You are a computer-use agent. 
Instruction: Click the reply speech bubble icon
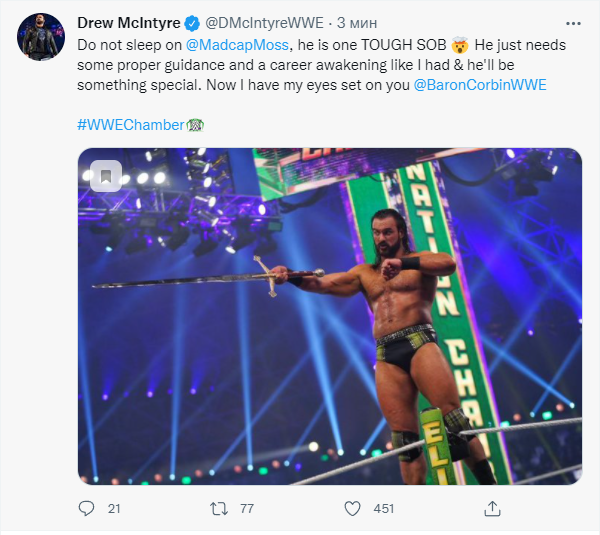click(x=85, y=509)
